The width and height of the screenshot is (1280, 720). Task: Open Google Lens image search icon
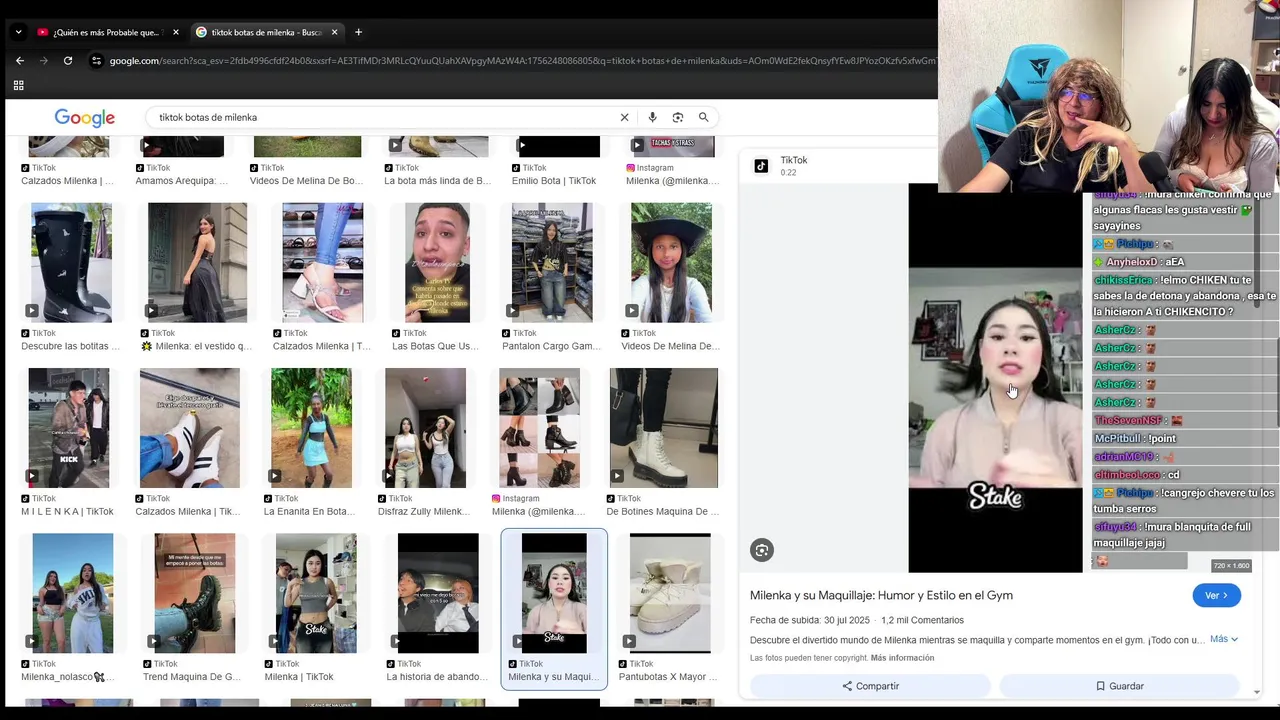(678, 117)
